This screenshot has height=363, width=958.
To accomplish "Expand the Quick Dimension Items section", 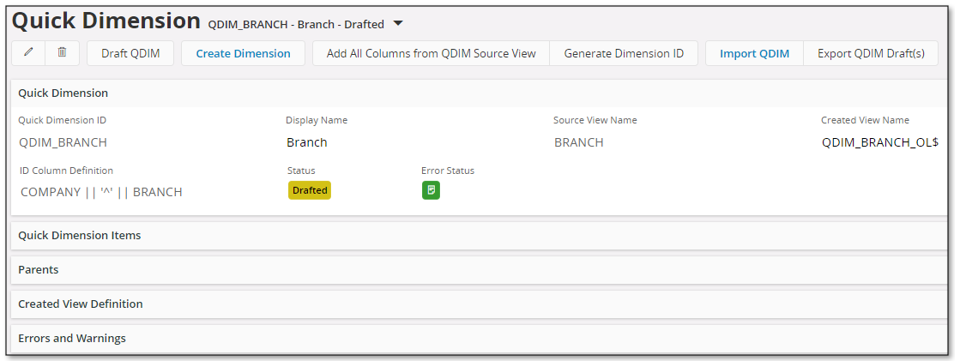I will [x=480, y=235].
